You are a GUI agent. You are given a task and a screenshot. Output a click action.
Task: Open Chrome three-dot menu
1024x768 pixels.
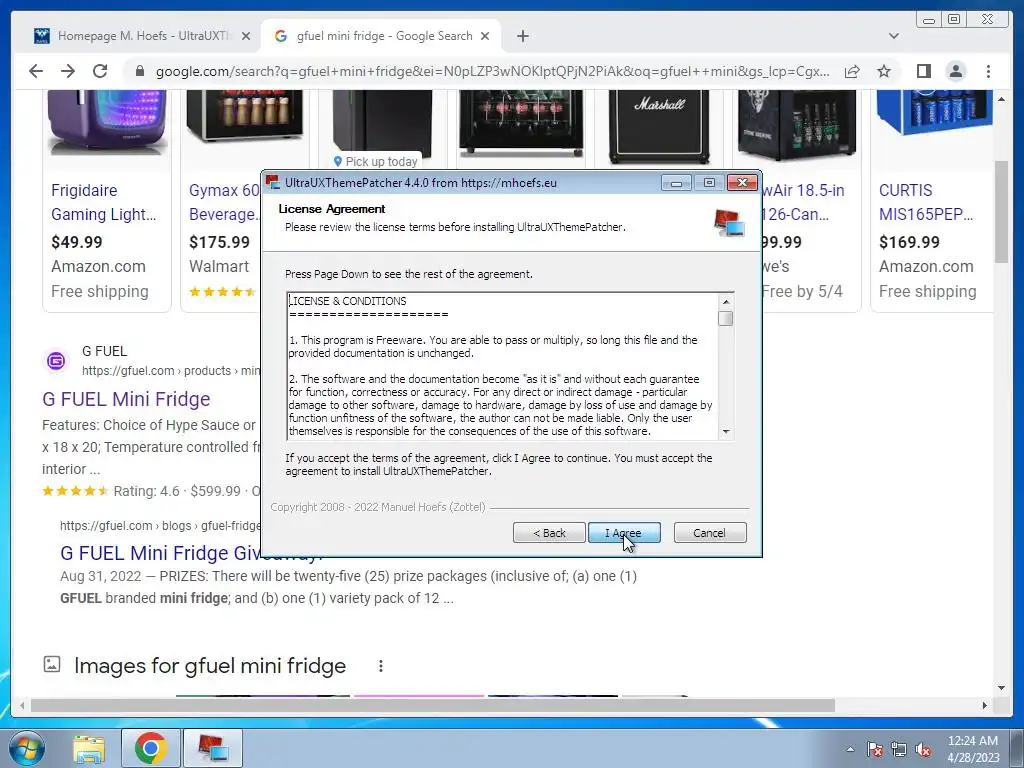(988, 71)
